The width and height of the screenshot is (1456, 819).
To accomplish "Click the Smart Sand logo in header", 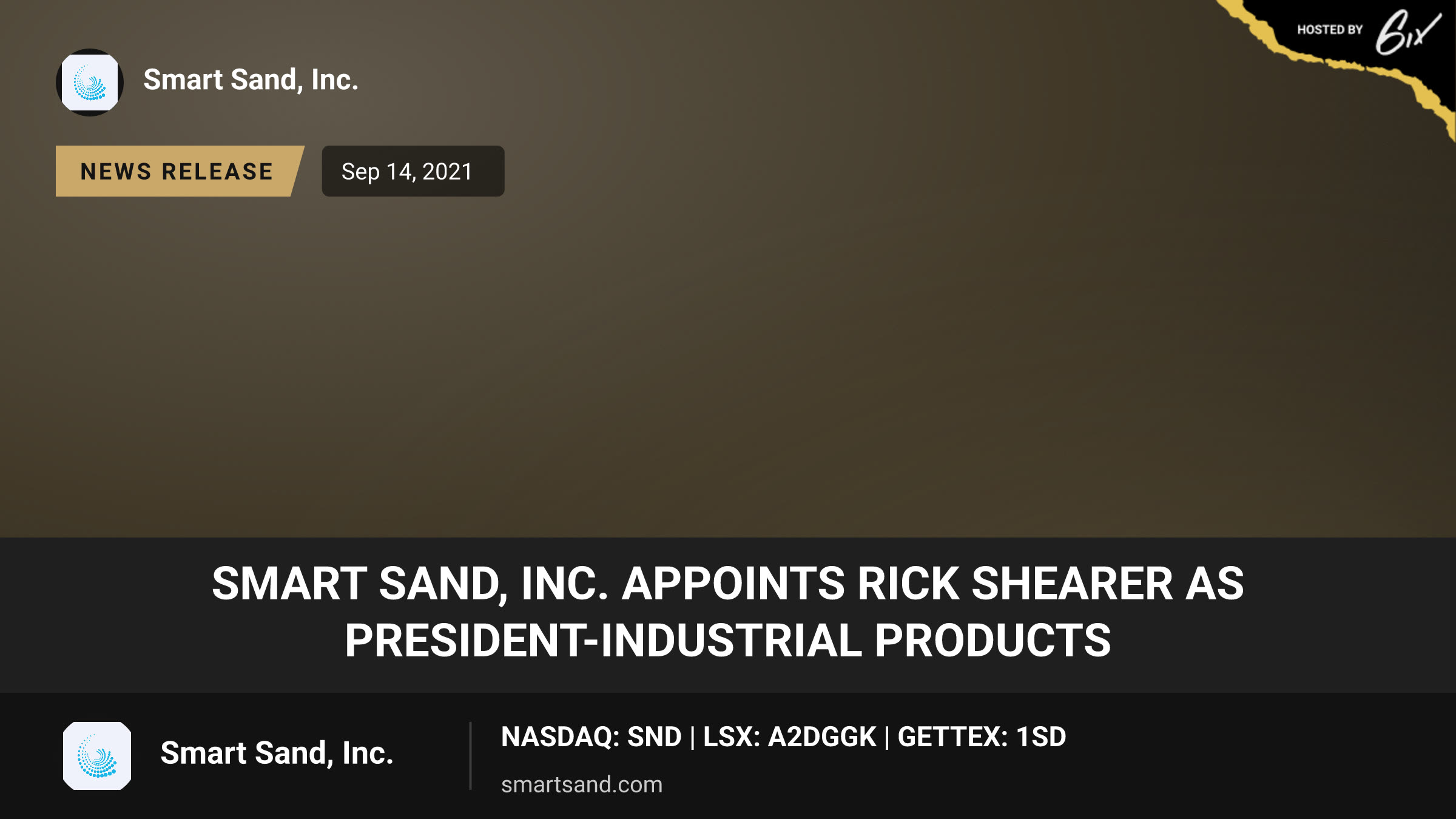I will tap(90, 83).
